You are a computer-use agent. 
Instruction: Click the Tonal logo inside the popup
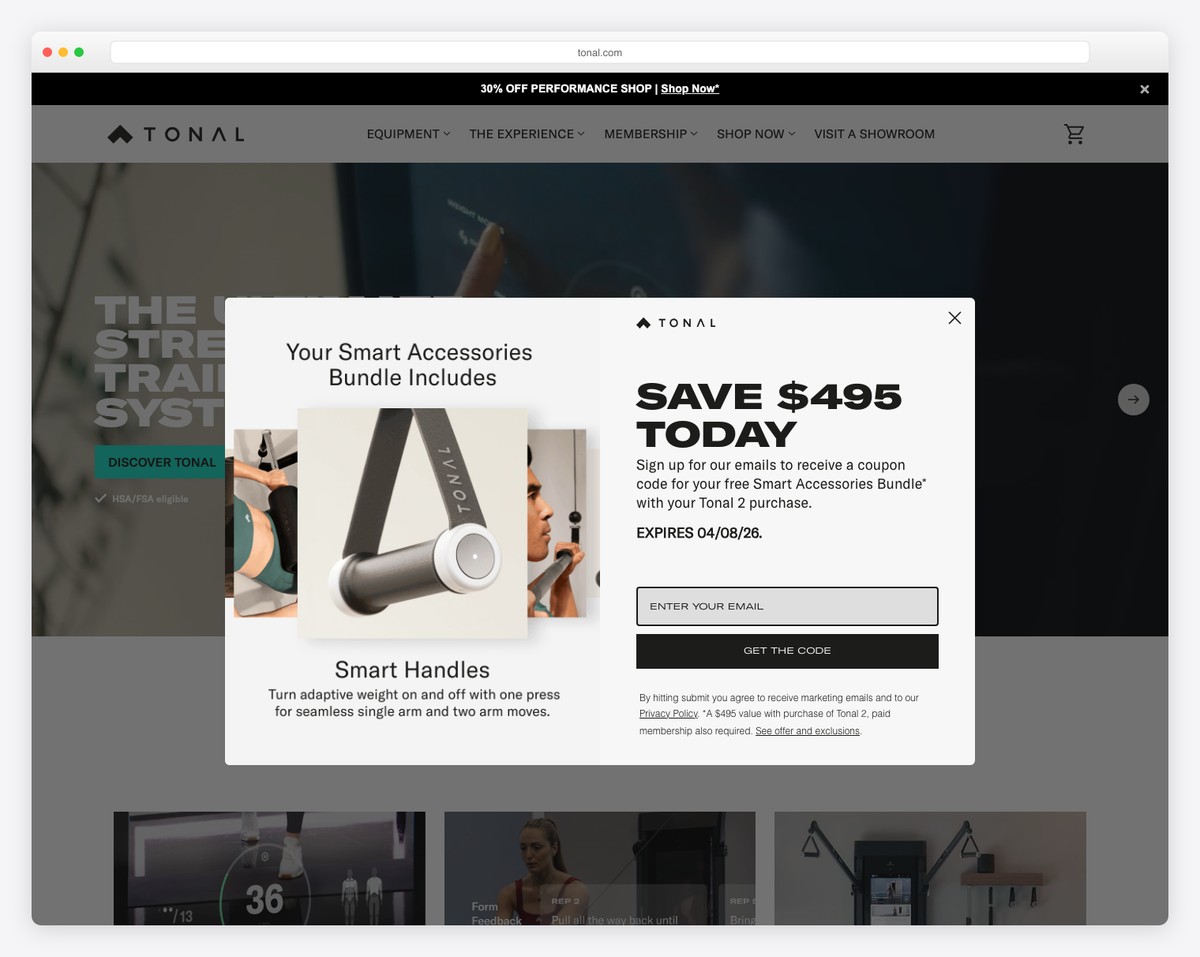[676, 323]
